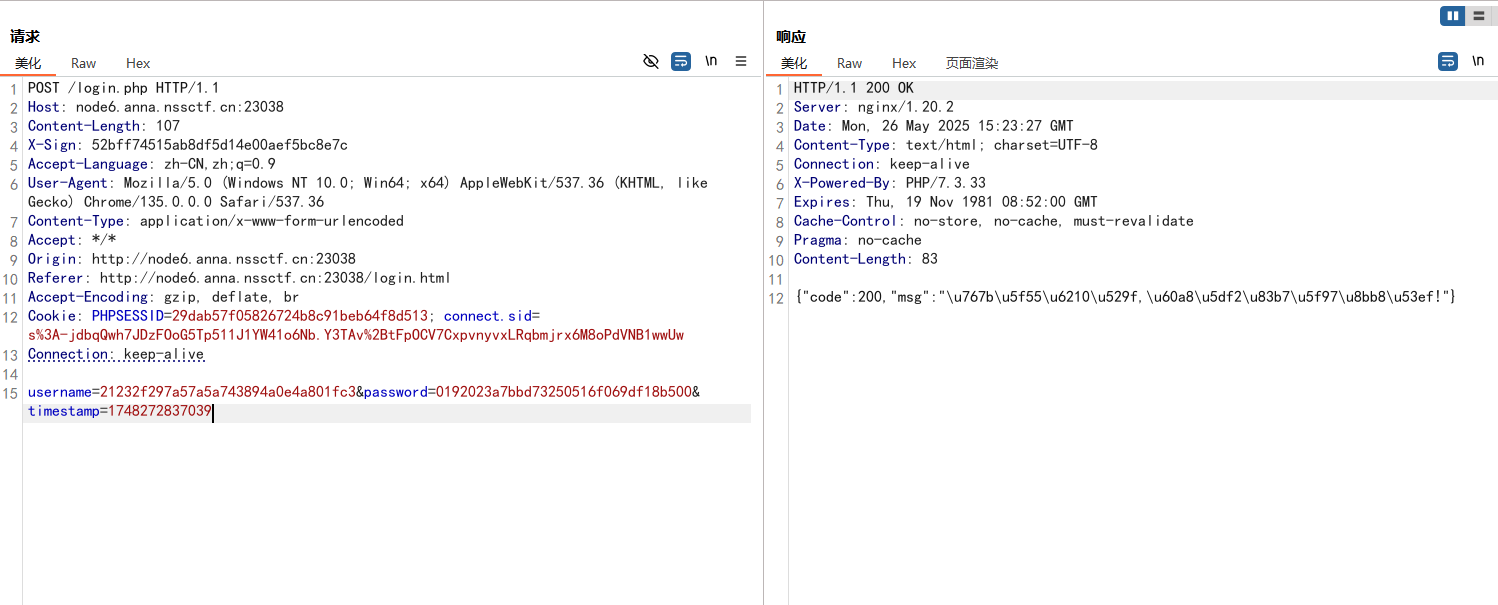Open the response Raw tab
This screenshot has height=605, width=1498.
coord(850,63)
